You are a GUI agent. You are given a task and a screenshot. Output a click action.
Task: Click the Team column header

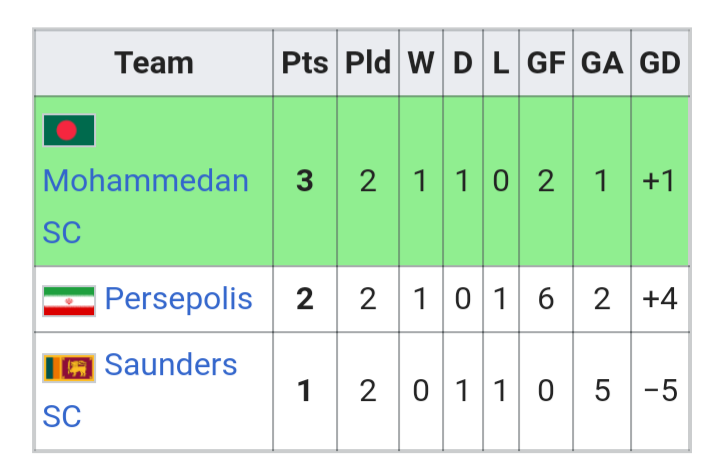(x=154, y=63)
